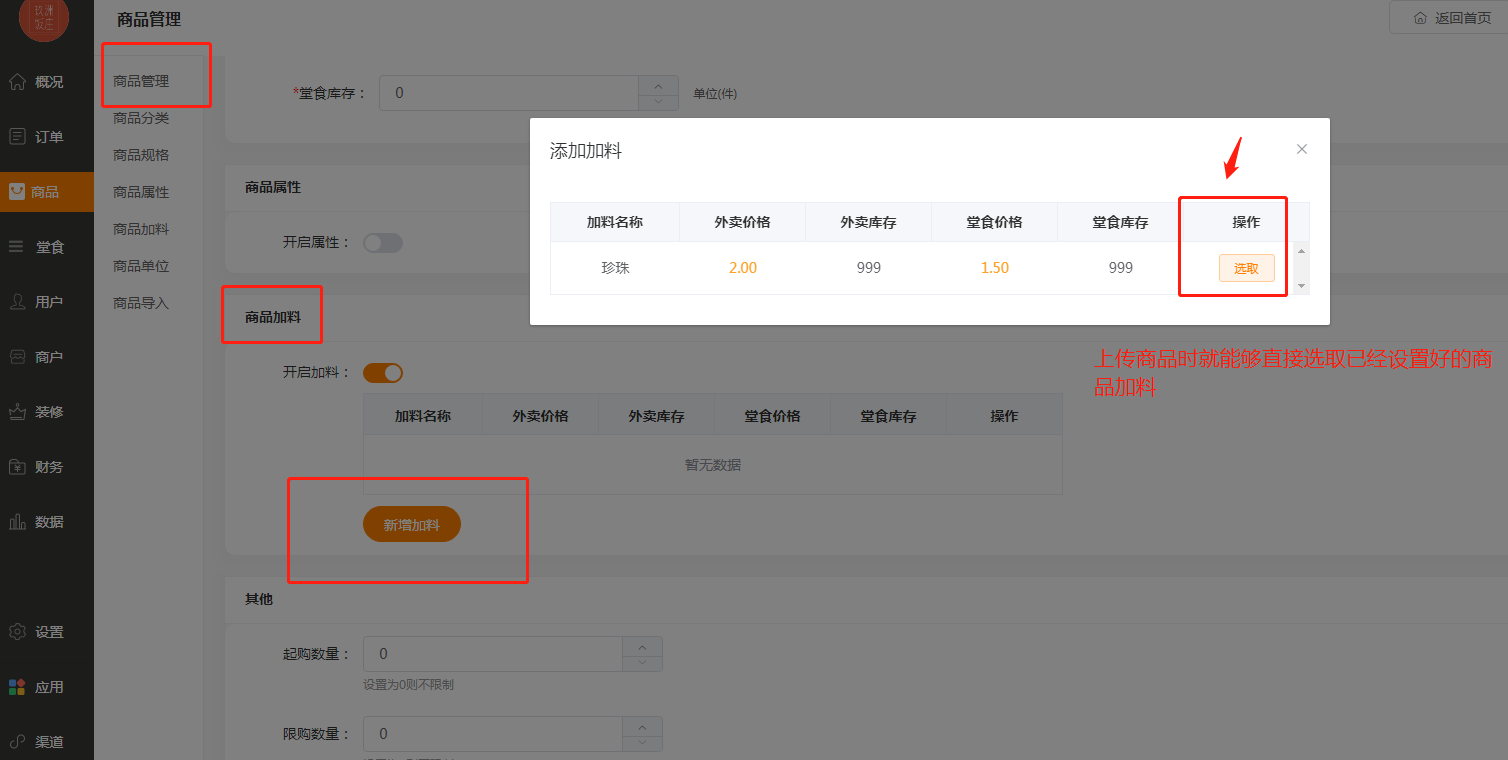1508x760 pixels.
Task: Click the 设置 gear icon in sidebar
Action: (x=17, y=632)
